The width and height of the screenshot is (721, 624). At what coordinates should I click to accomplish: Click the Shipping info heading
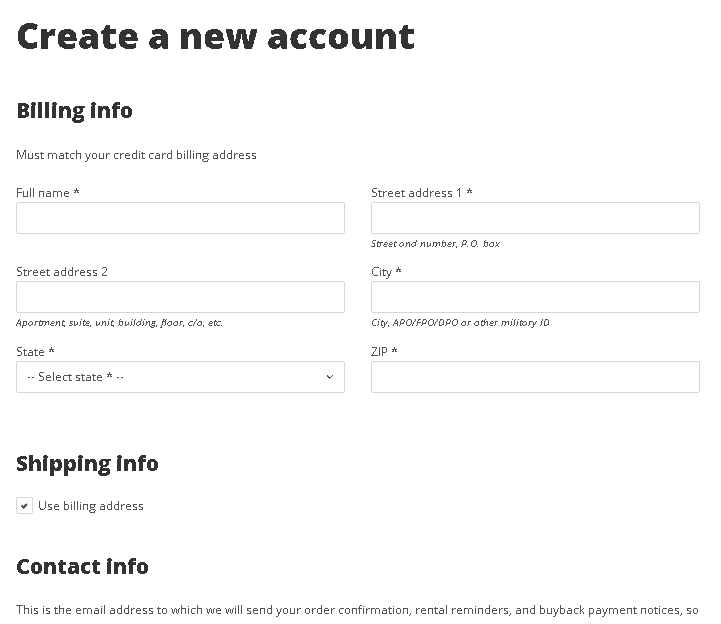(x=87, y=464)
